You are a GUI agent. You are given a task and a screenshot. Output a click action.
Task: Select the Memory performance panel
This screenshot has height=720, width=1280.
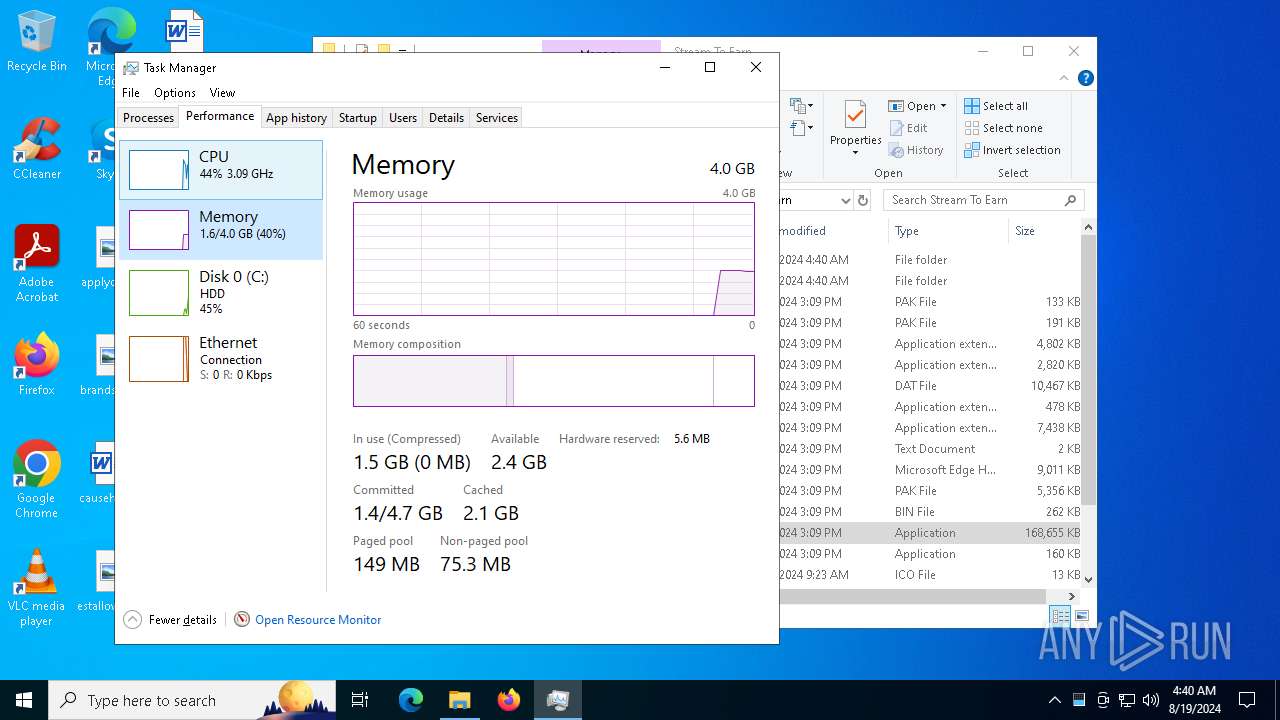click(x=221, y=230)
